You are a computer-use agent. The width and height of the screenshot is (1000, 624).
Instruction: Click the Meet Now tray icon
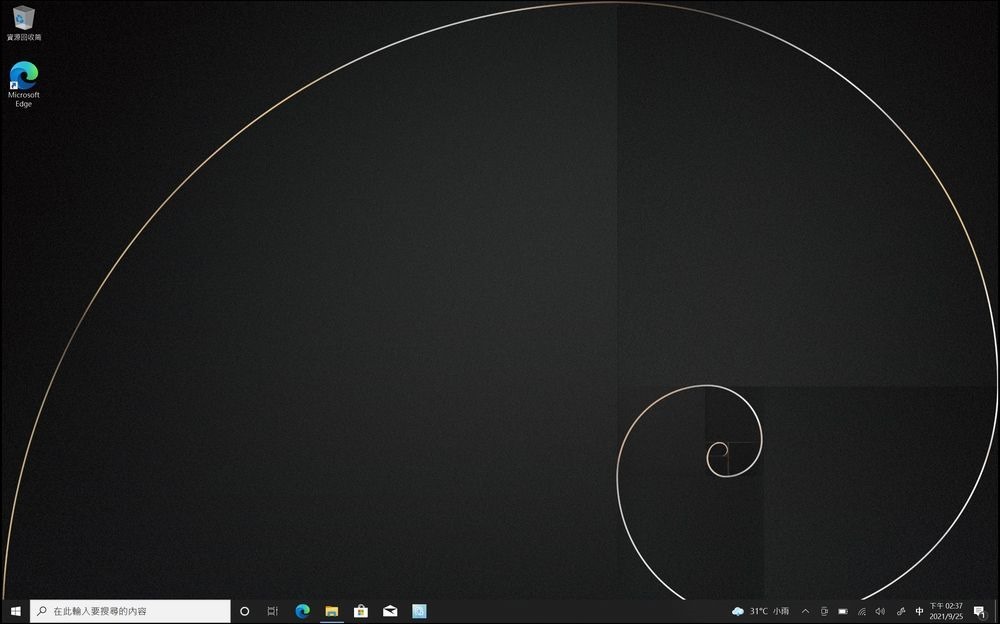(824, 611)
